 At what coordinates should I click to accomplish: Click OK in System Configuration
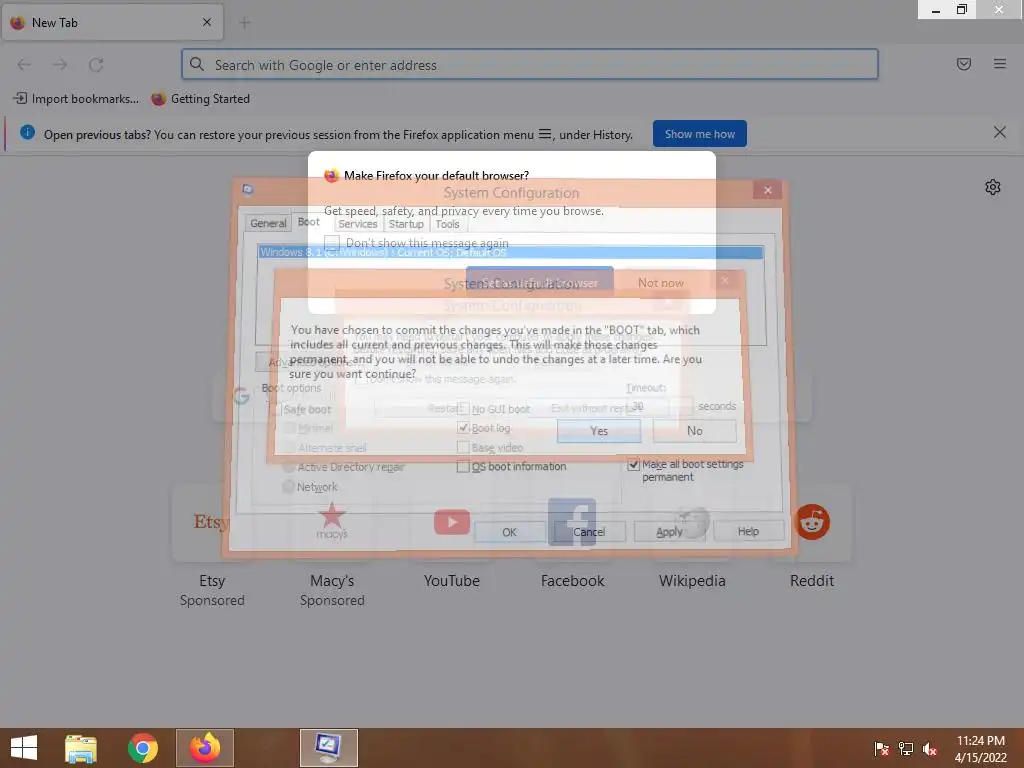[509, 532]
